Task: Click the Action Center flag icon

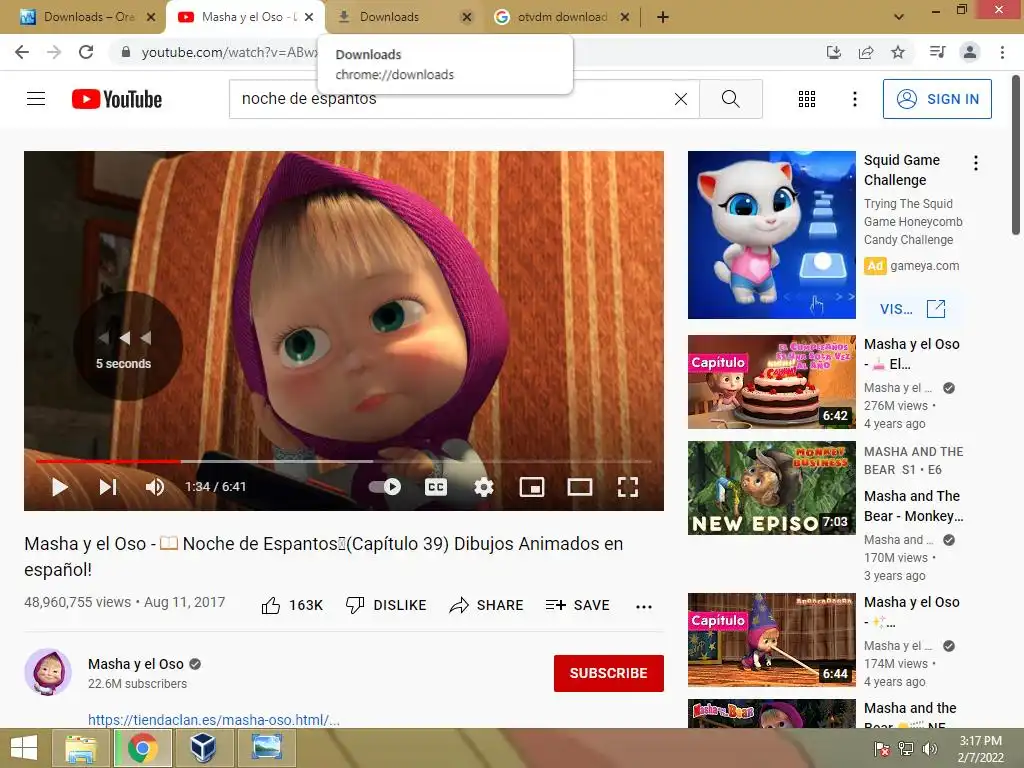Action: [x=881, y=749]
